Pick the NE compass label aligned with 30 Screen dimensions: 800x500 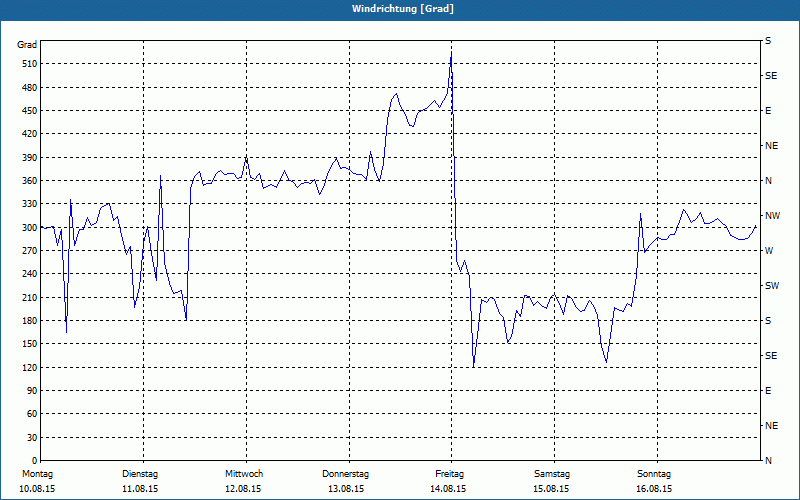(x=771, y=426)
